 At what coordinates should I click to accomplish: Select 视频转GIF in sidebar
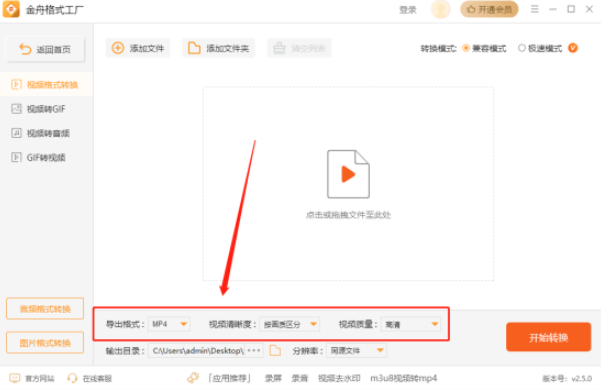(46, 109)
